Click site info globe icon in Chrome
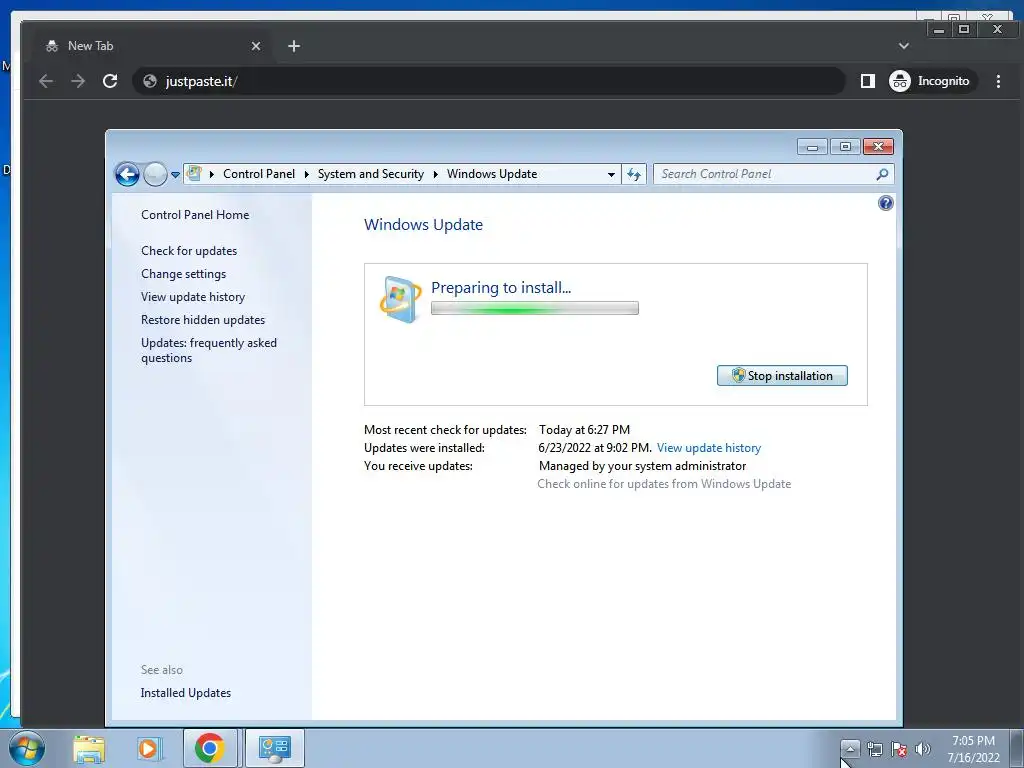This screenshot has height=768, width=1024. [150, 81]
